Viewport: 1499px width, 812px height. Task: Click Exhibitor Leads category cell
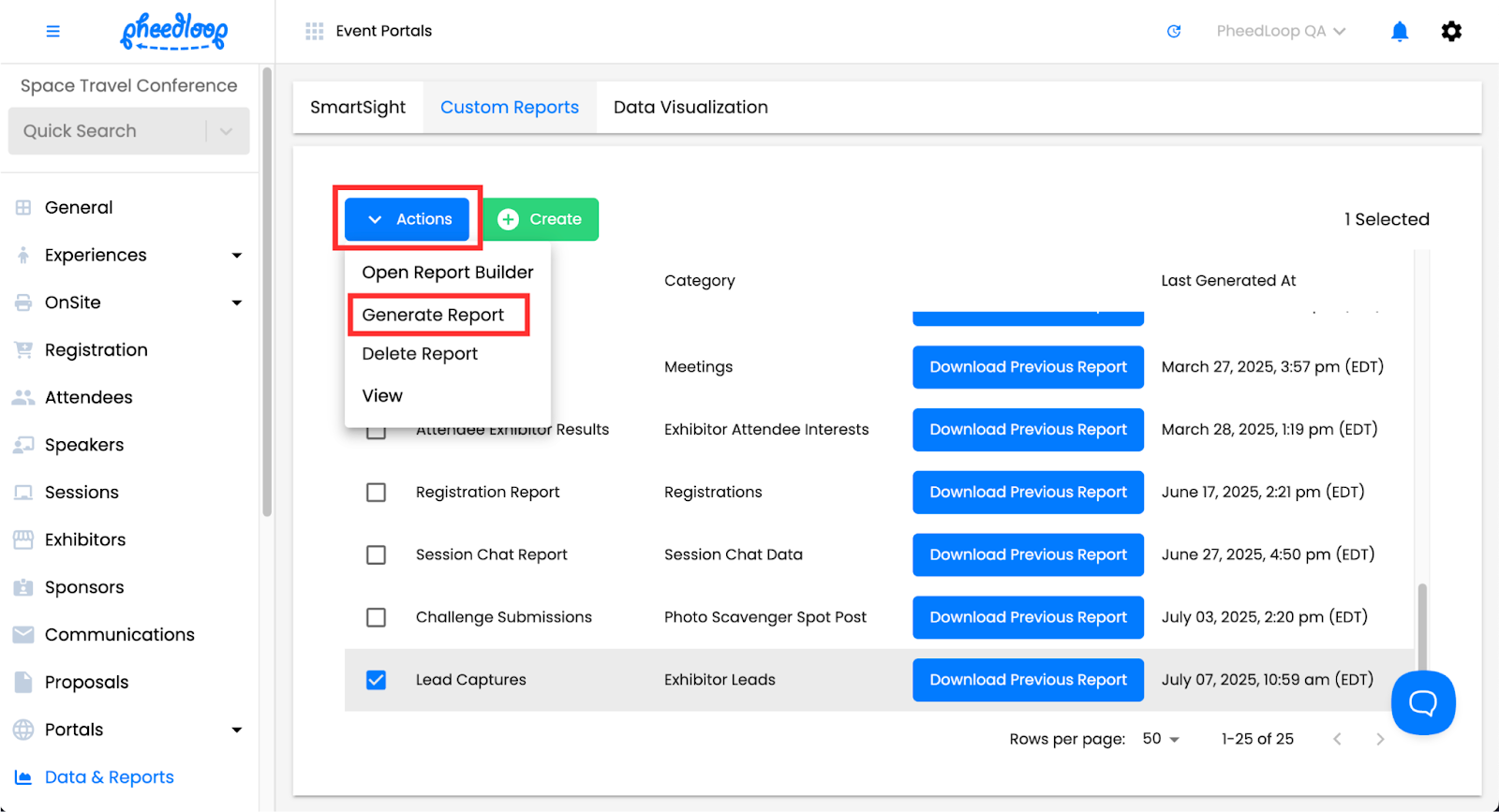(720, 680)
